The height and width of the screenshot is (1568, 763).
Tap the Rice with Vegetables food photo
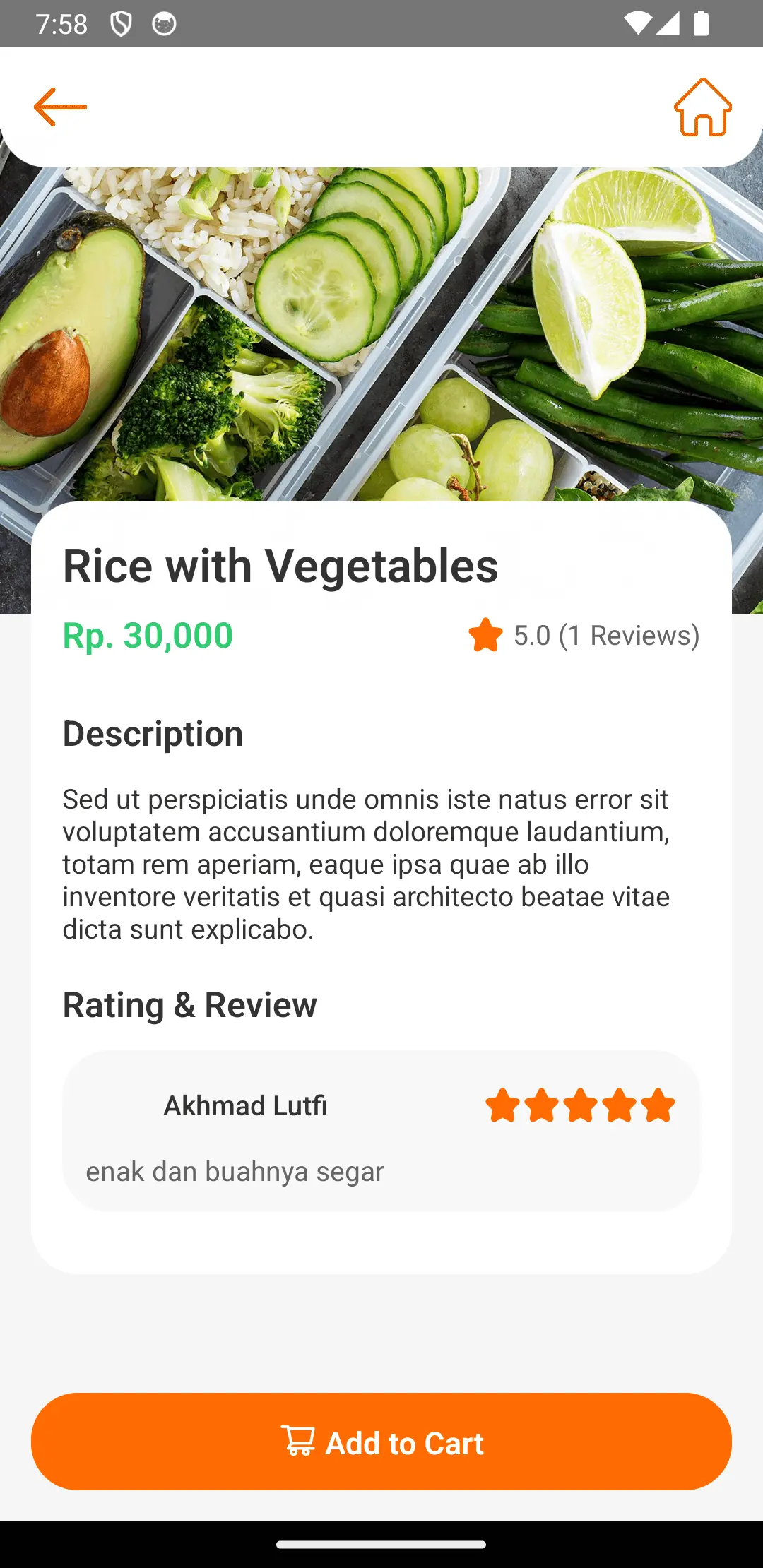(381, 332)
